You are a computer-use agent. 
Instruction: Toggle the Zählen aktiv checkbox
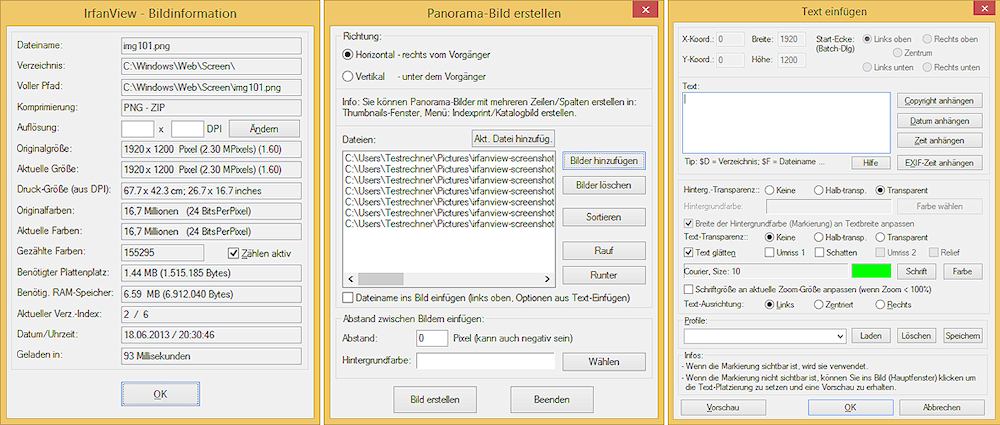click(233, 253)
